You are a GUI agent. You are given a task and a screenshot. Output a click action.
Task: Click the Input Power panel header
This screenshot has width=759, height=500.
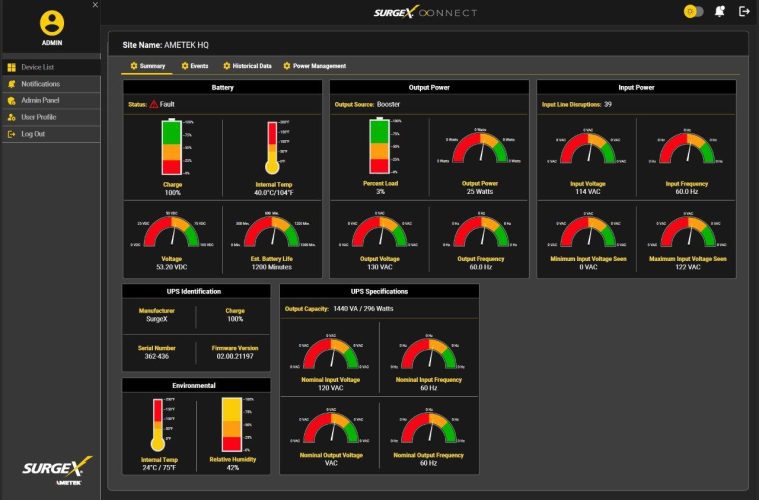click(636, 87)
